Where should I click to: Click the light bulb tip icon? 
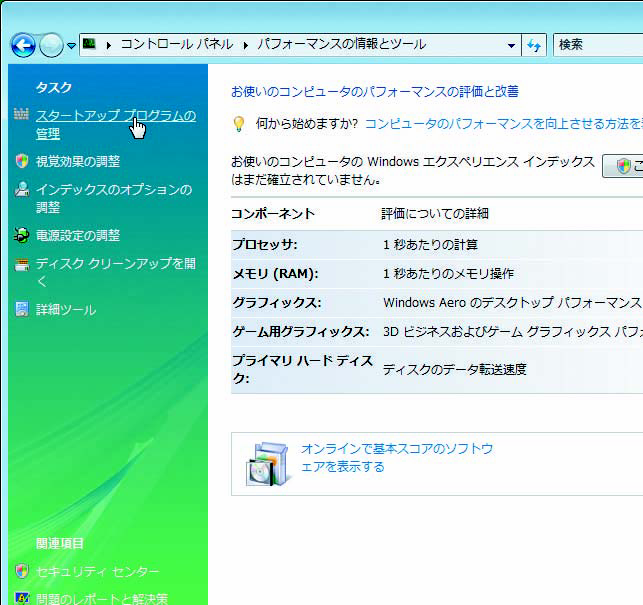(239, 123)
